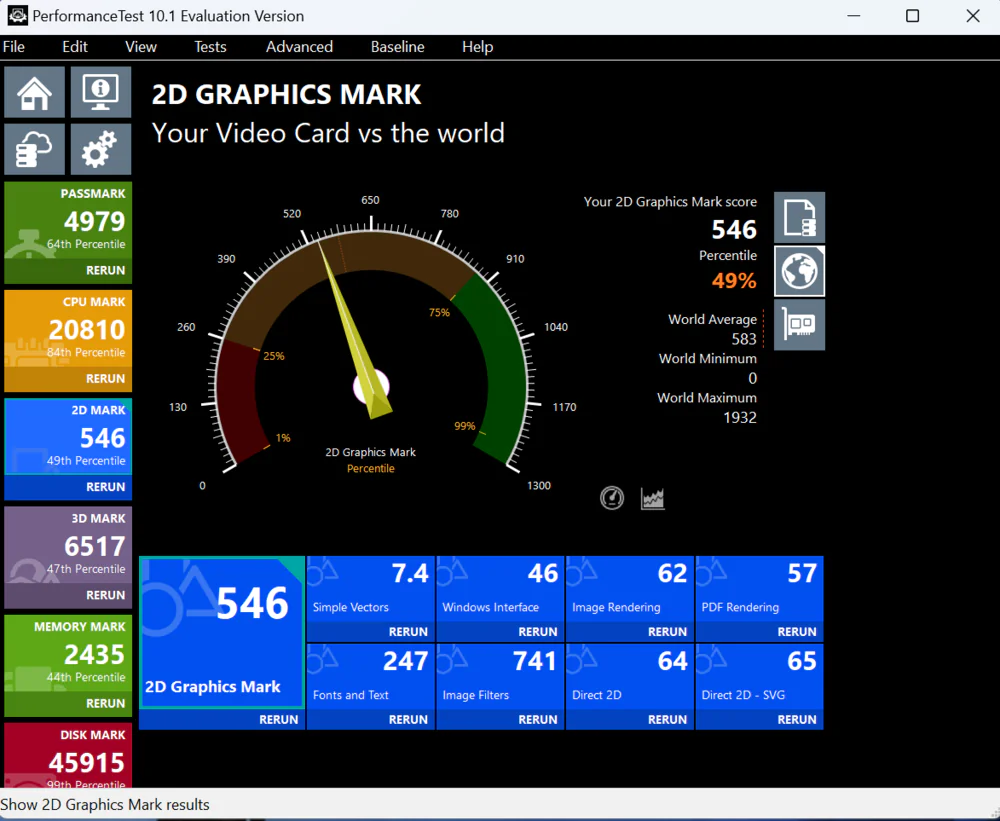Select the Direct 2D 64 result tile
This screenshot has width=1000, height=821.
[629, 677]
